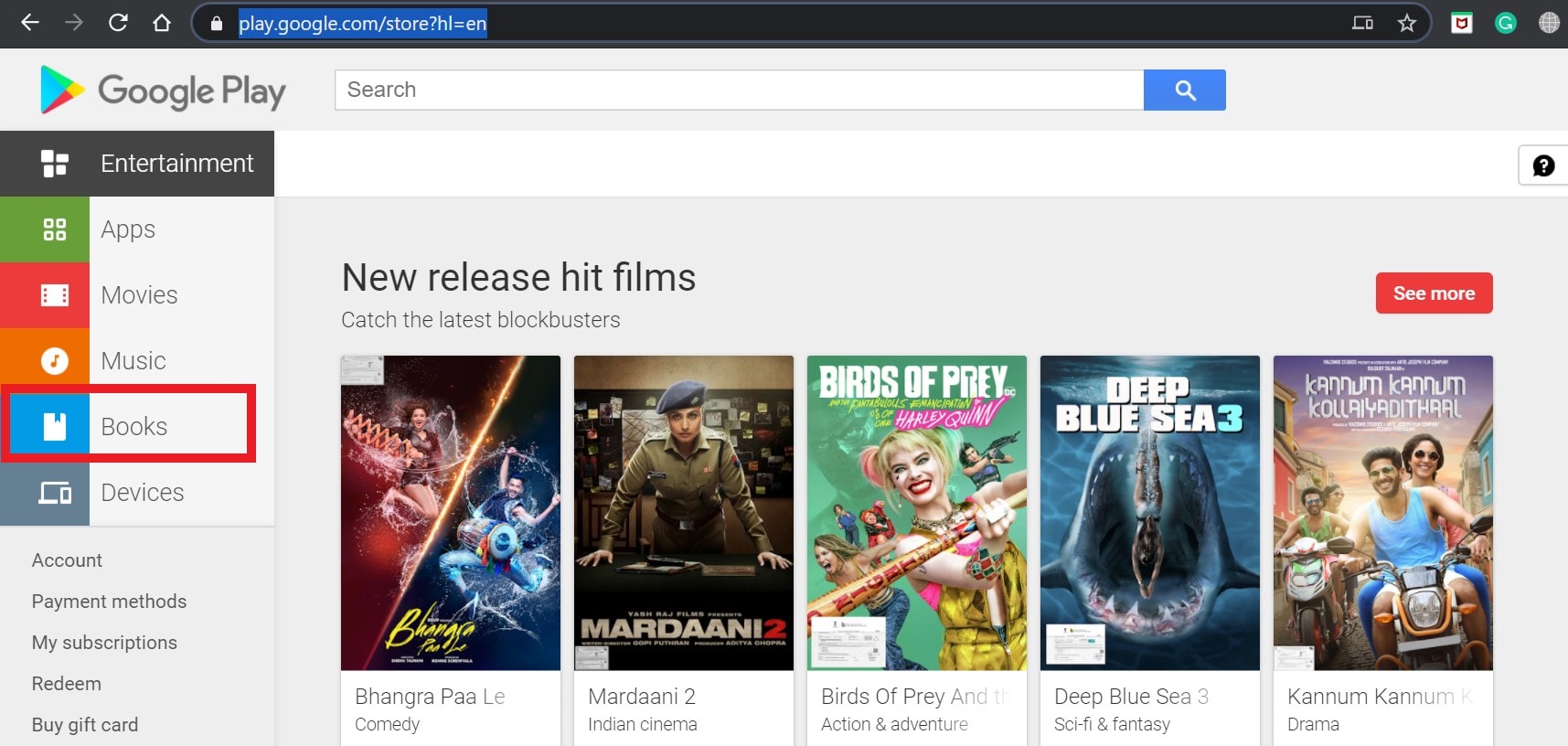This screenshot has height=746, width=1568.
Task: Click the Sci-fi & fantasy genre label
Action: [1112, 724]
